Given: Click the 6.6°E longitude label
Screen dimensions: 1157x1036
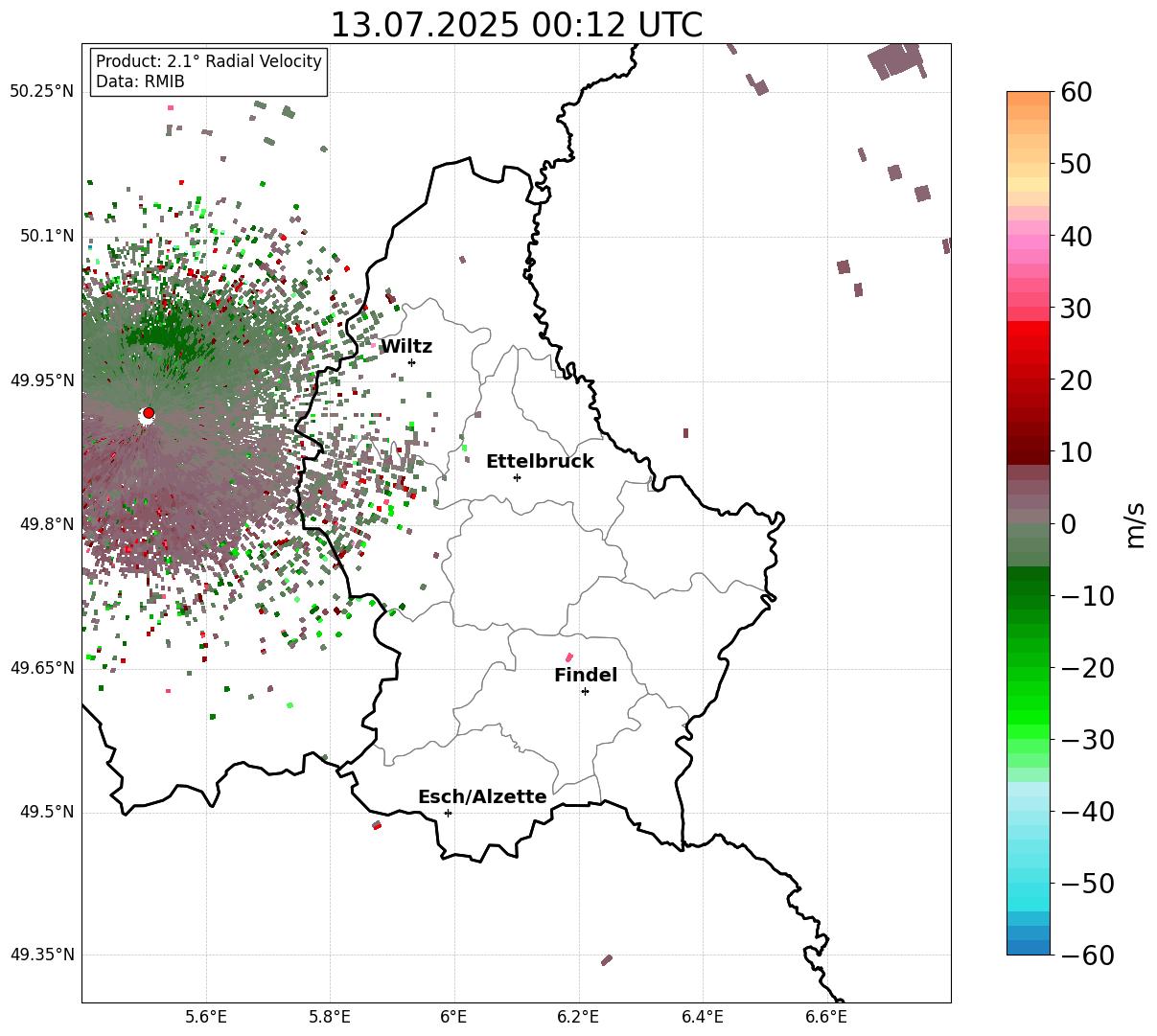Looking at the screenshot, I should point(826,1017).
